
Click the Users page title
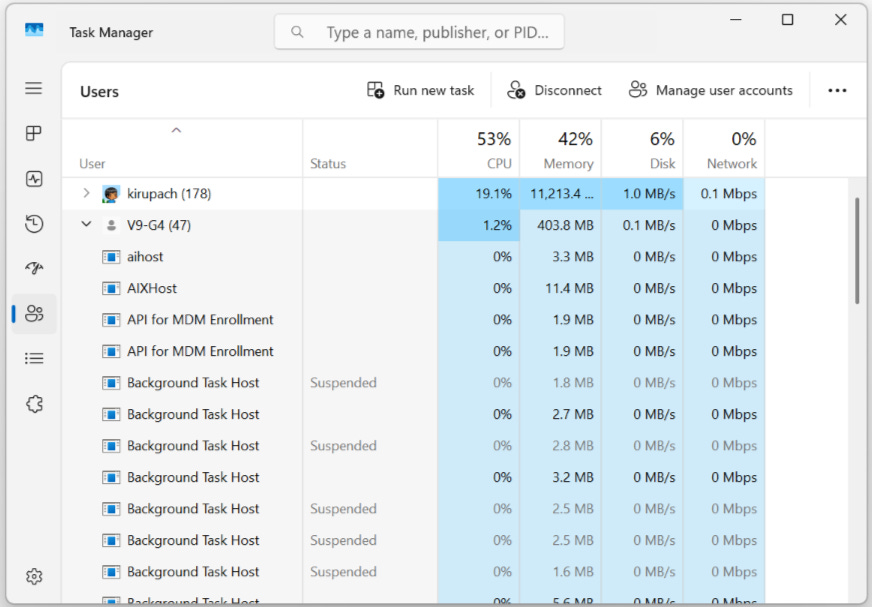100,92
